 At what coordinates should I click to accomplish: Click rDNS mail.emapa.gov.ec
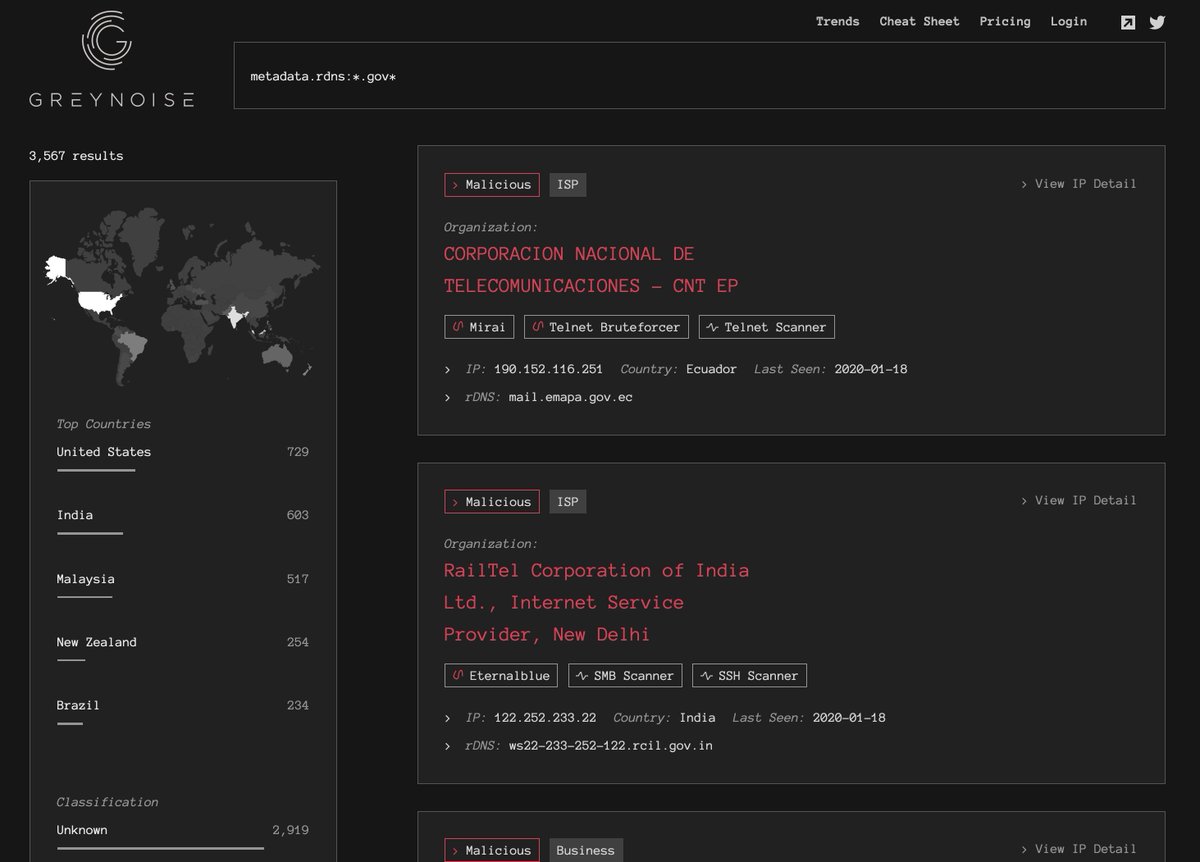(x=570, y=397)
